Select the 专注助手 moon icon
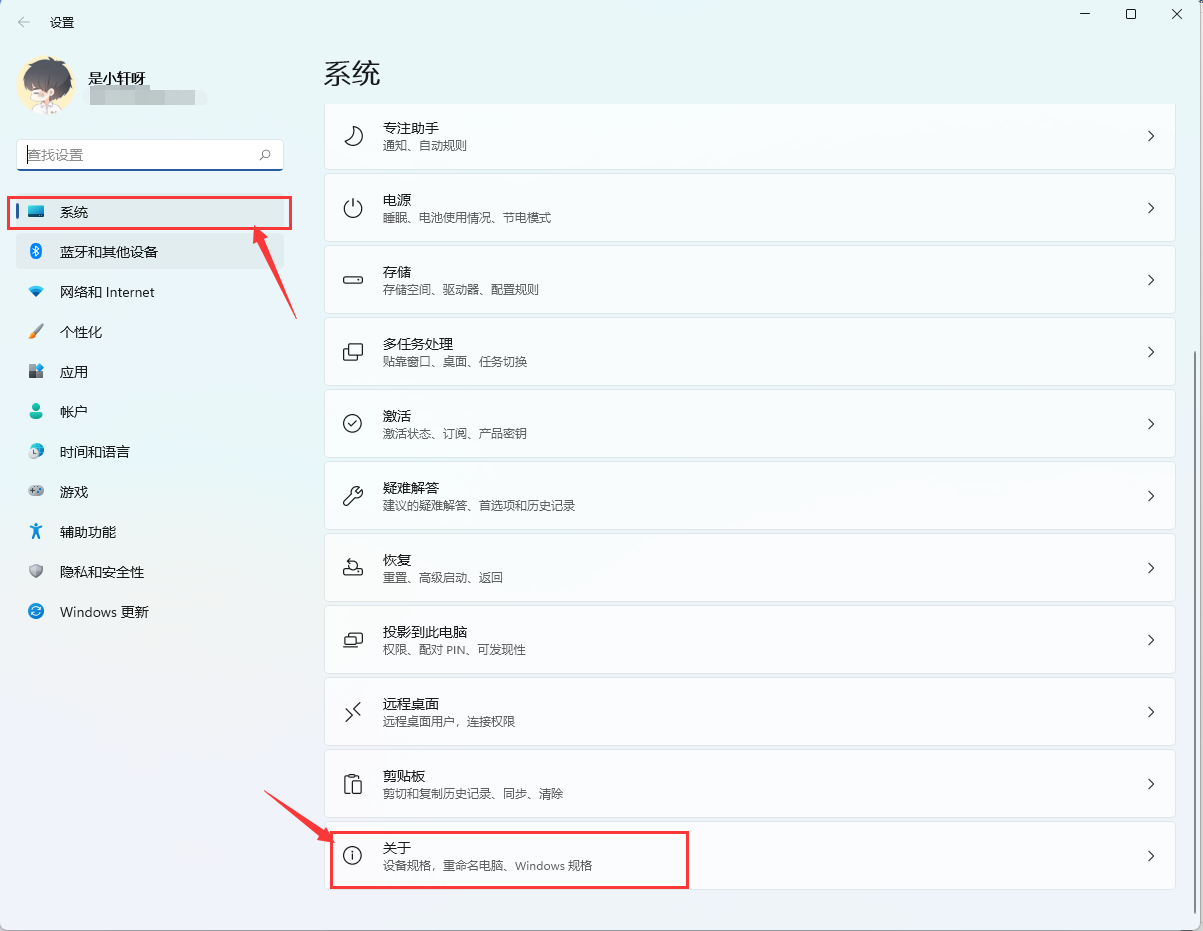1203x931 pixels. (x=352, y=135)
